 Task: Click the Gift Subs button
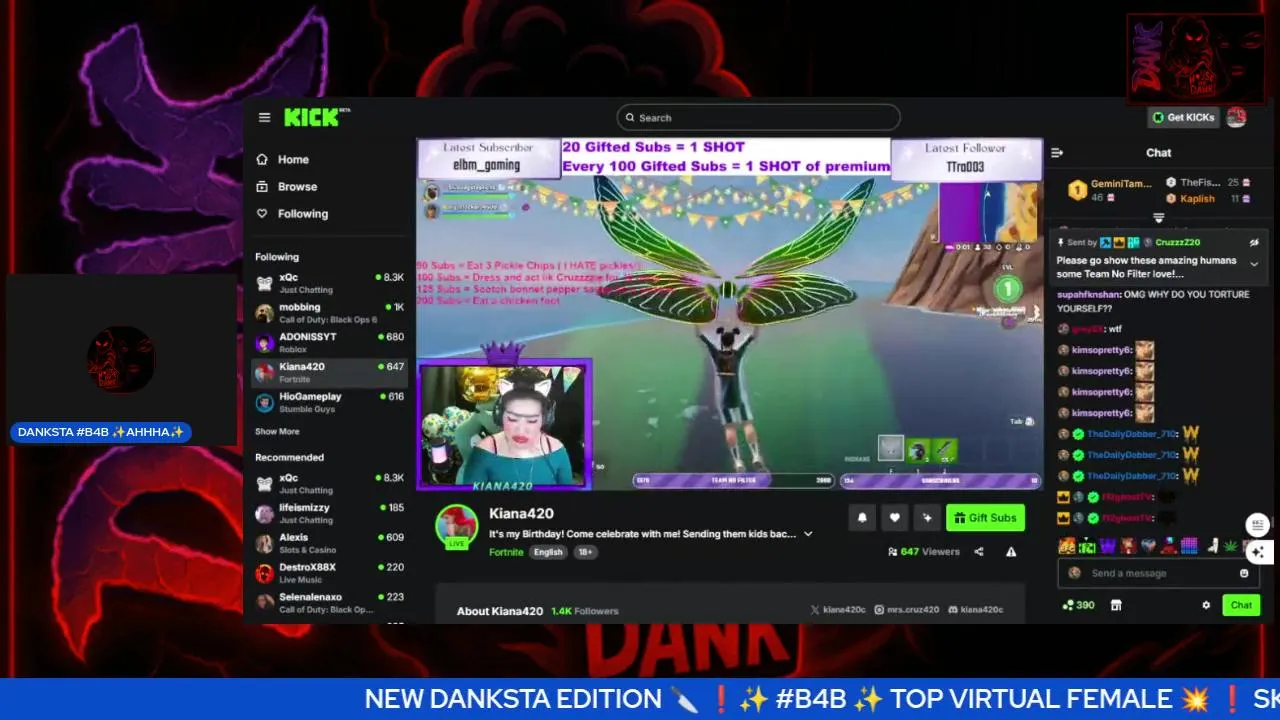point(985,517)
